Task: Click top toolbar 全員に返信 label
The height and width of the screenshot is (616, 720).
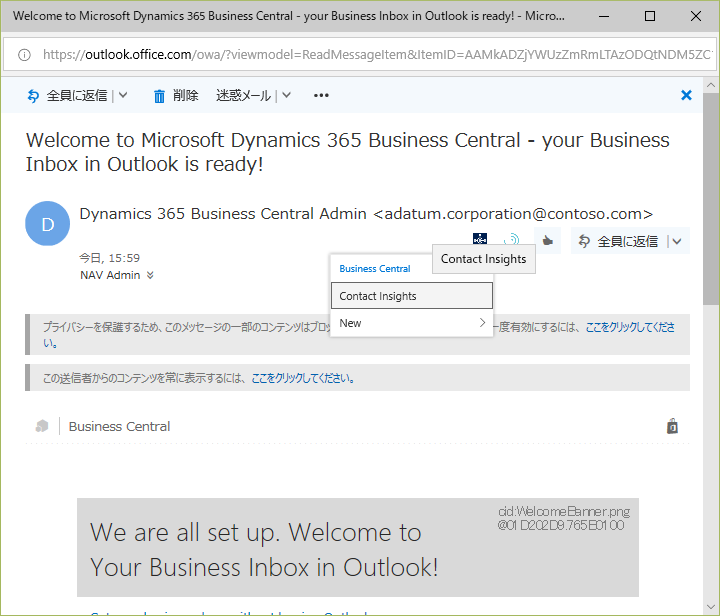Action: 77,95
